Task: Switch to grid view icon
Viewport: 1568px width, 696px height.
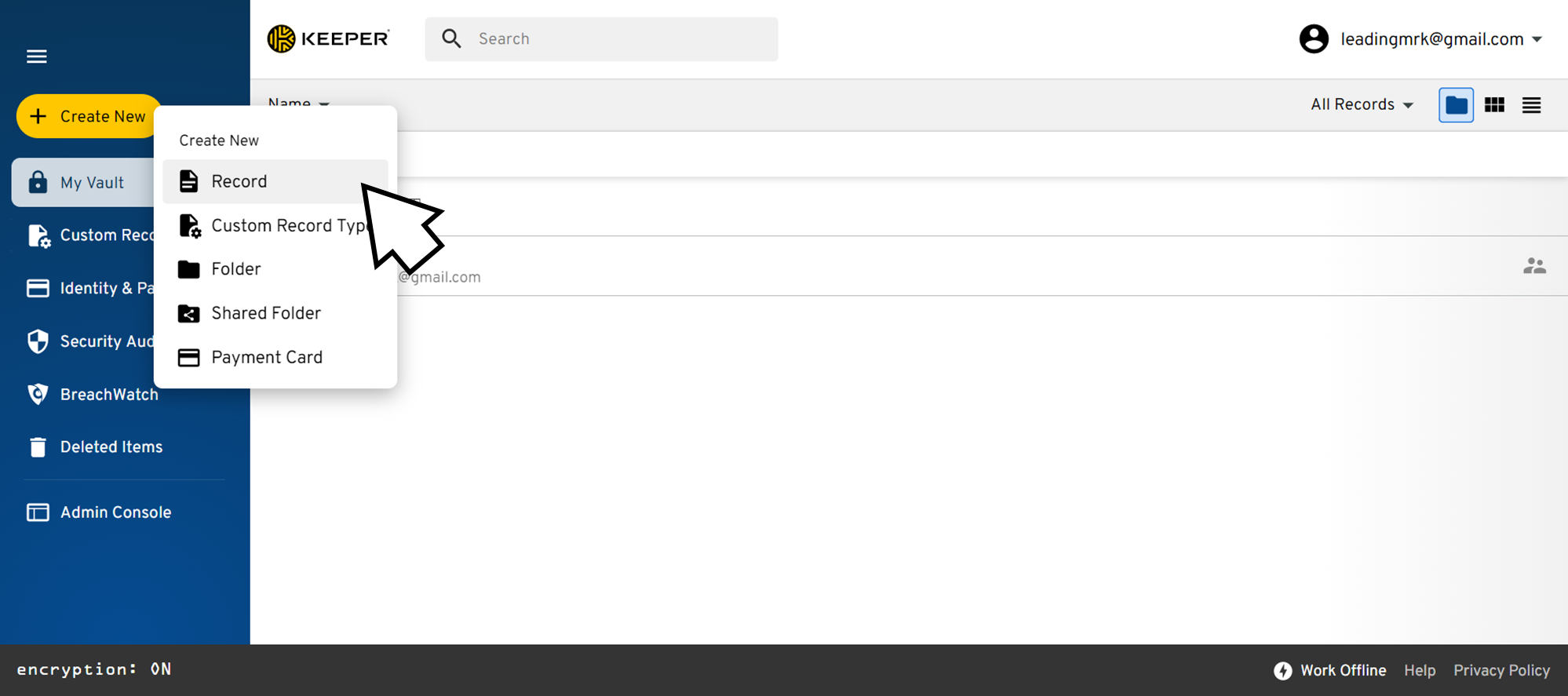Action: 1494,105
